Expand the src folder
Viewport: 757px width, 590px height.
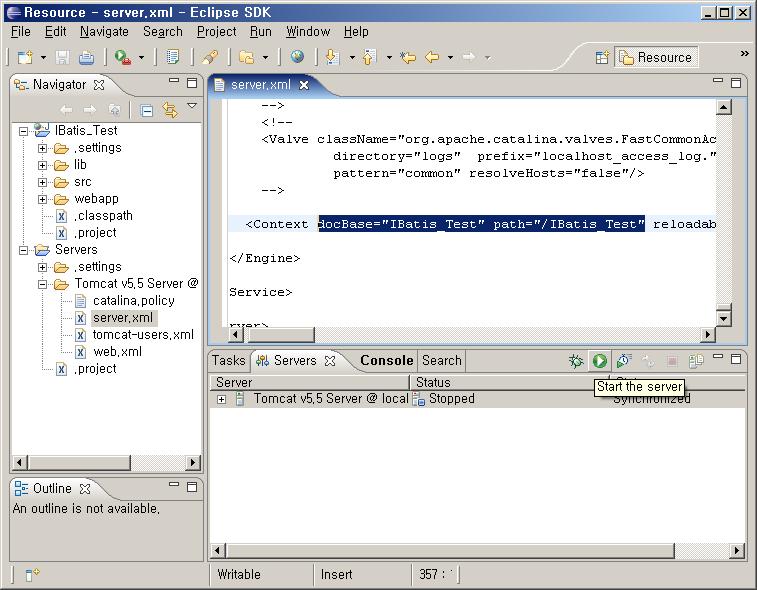[42, 183]
